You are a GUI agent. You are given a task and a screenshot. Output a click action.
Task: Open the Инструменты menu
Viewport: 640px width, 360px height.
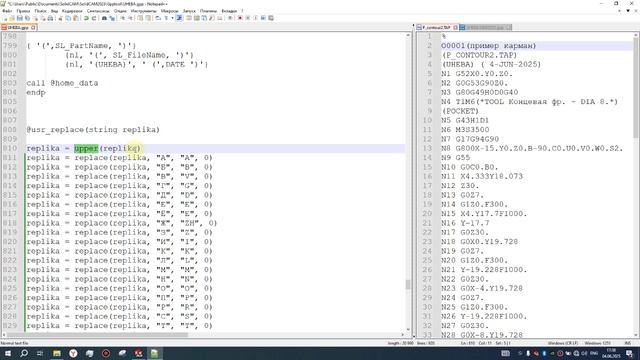(144, 11)
